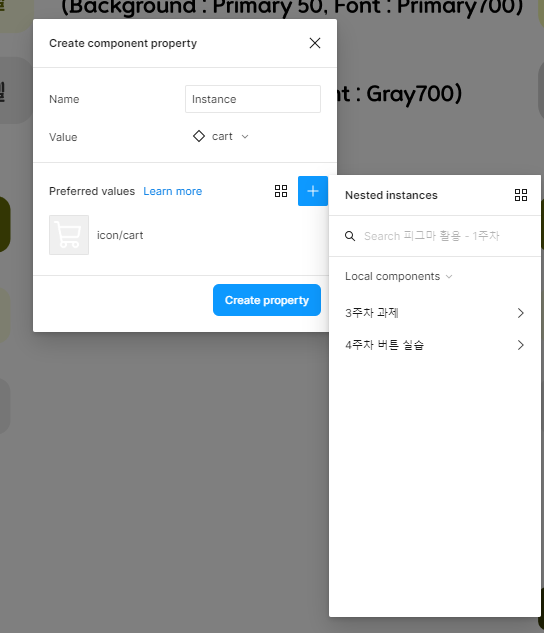Expand the 4주차 버튼 실습 folder

pyautogui.click(x=521, y=345)
